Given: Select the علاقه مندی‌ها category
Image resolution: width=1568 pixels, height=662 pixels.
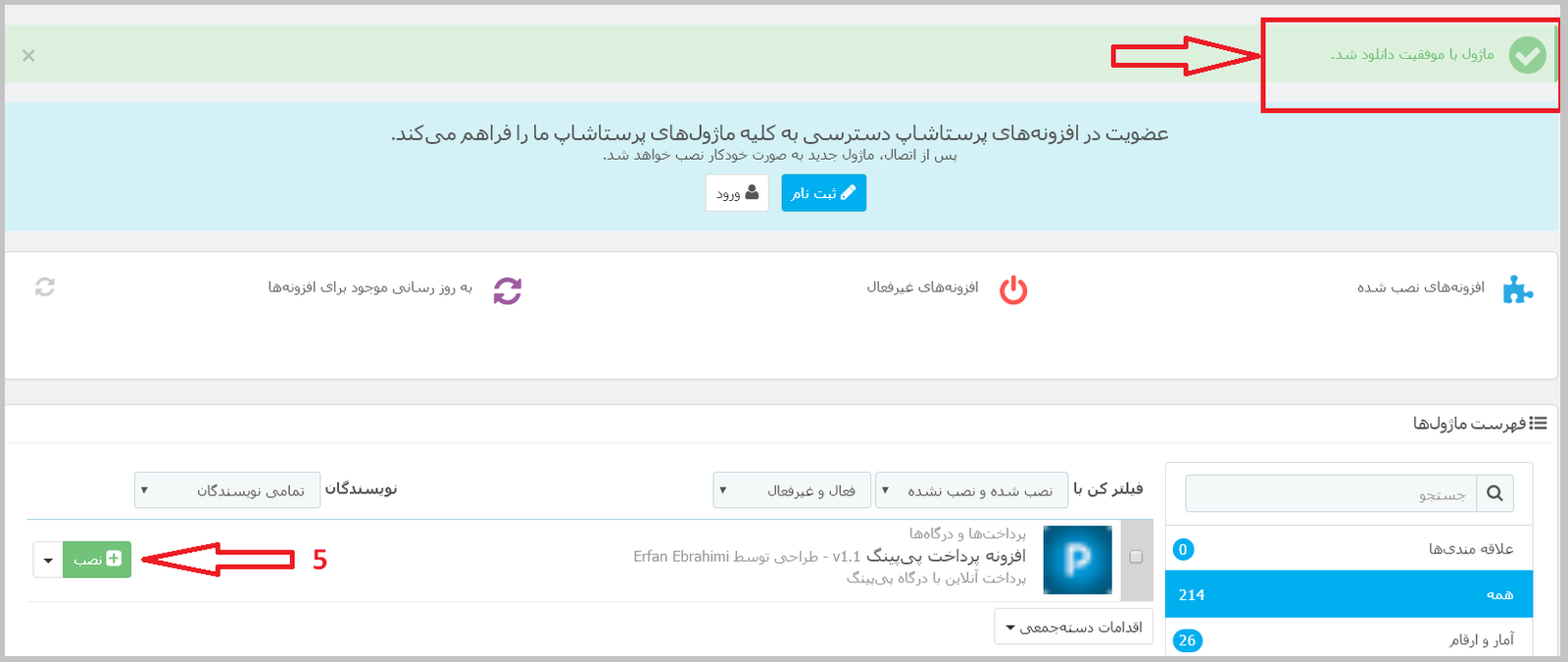Looking at the screenshot, I should pyautogui.click(x=1348, y=548).
